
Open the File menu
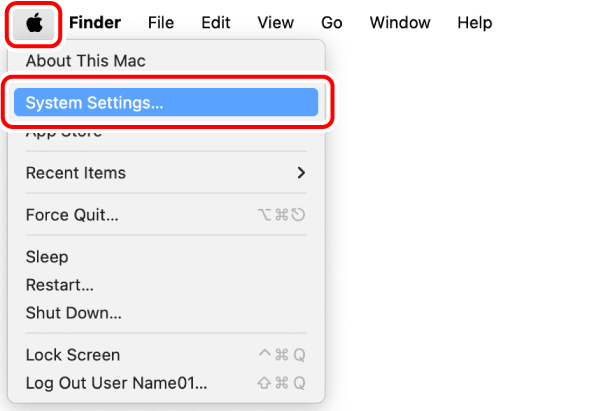point(161,23)
